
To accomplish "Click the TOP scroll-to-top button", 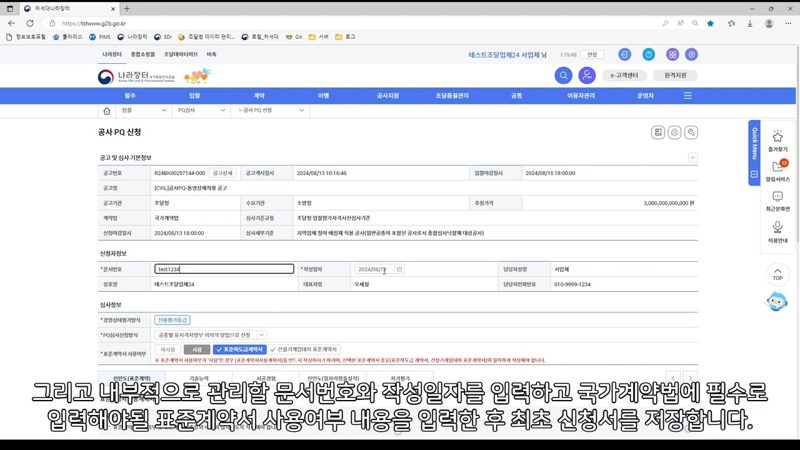I will [778, 274].
